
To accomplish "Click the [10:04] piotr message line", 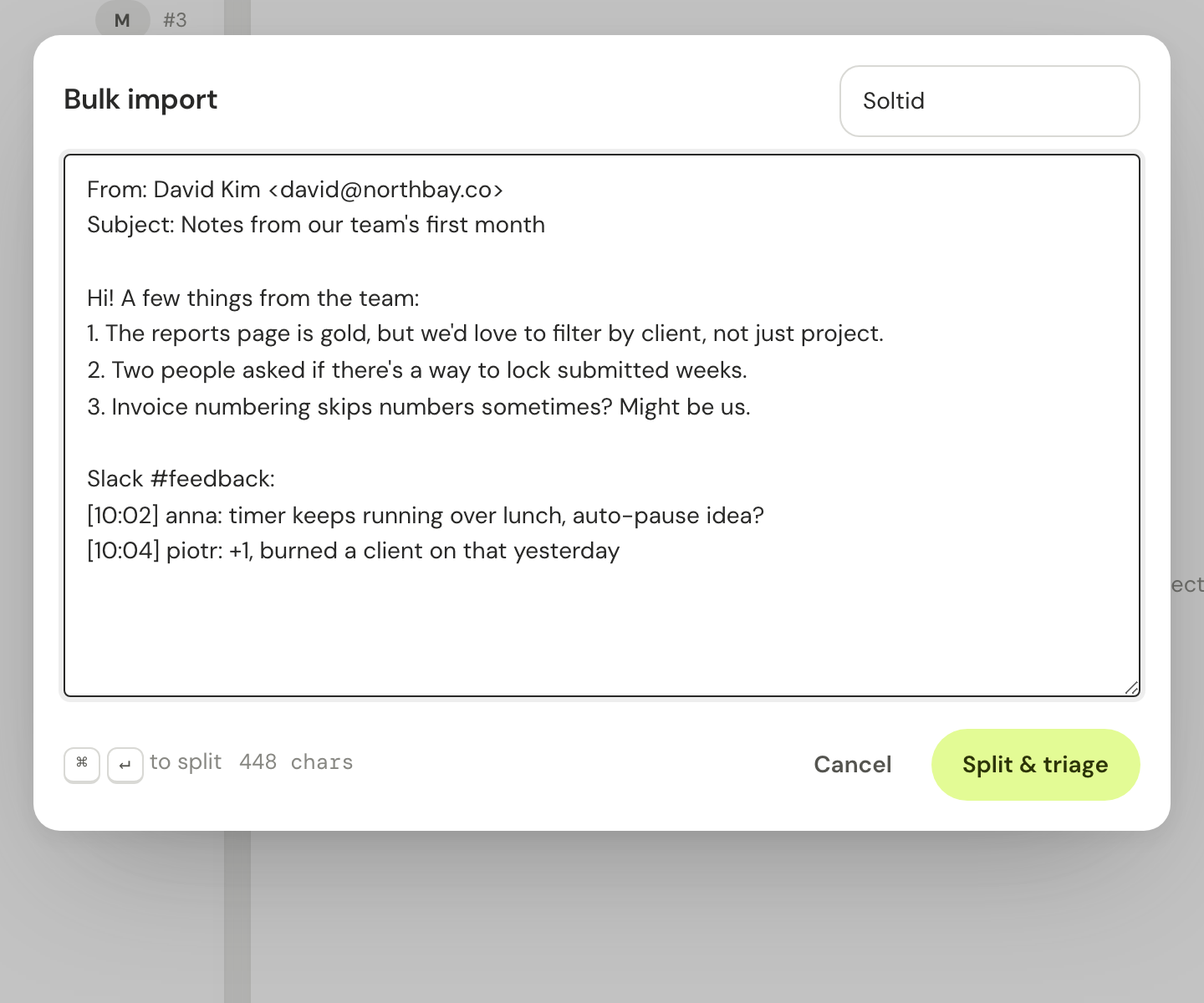I will pos(354,551).
